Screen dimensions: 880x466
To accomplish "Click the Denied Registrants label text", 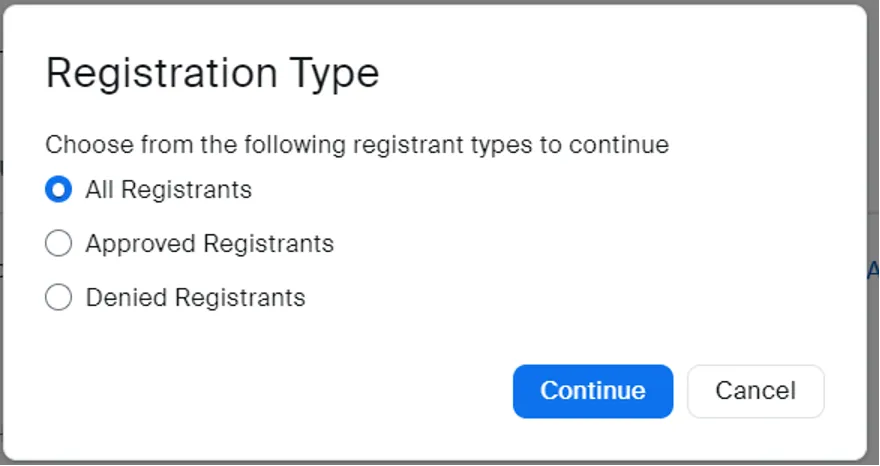I will point(195,297).
